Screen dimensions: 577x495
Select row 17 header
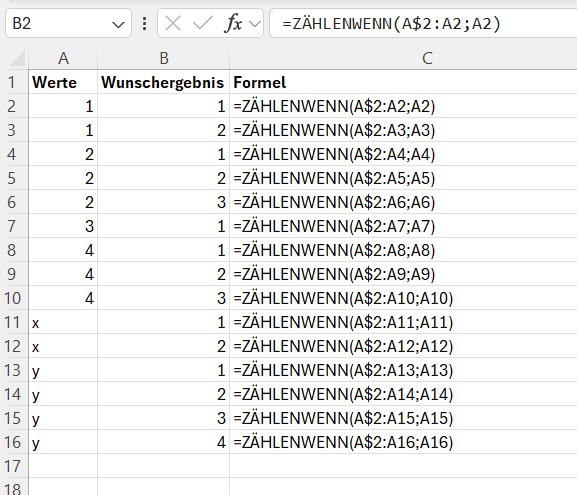14,466
